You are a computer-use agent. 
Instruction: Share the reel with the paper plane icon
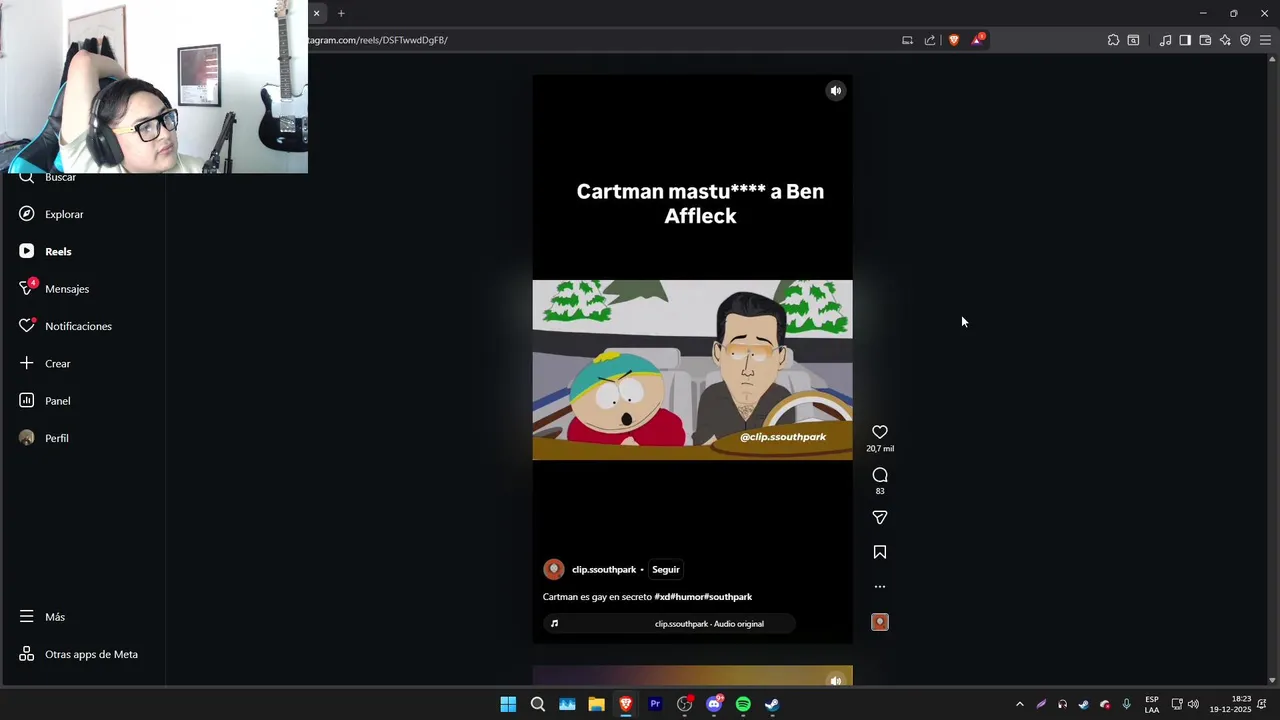coord(880,517)
